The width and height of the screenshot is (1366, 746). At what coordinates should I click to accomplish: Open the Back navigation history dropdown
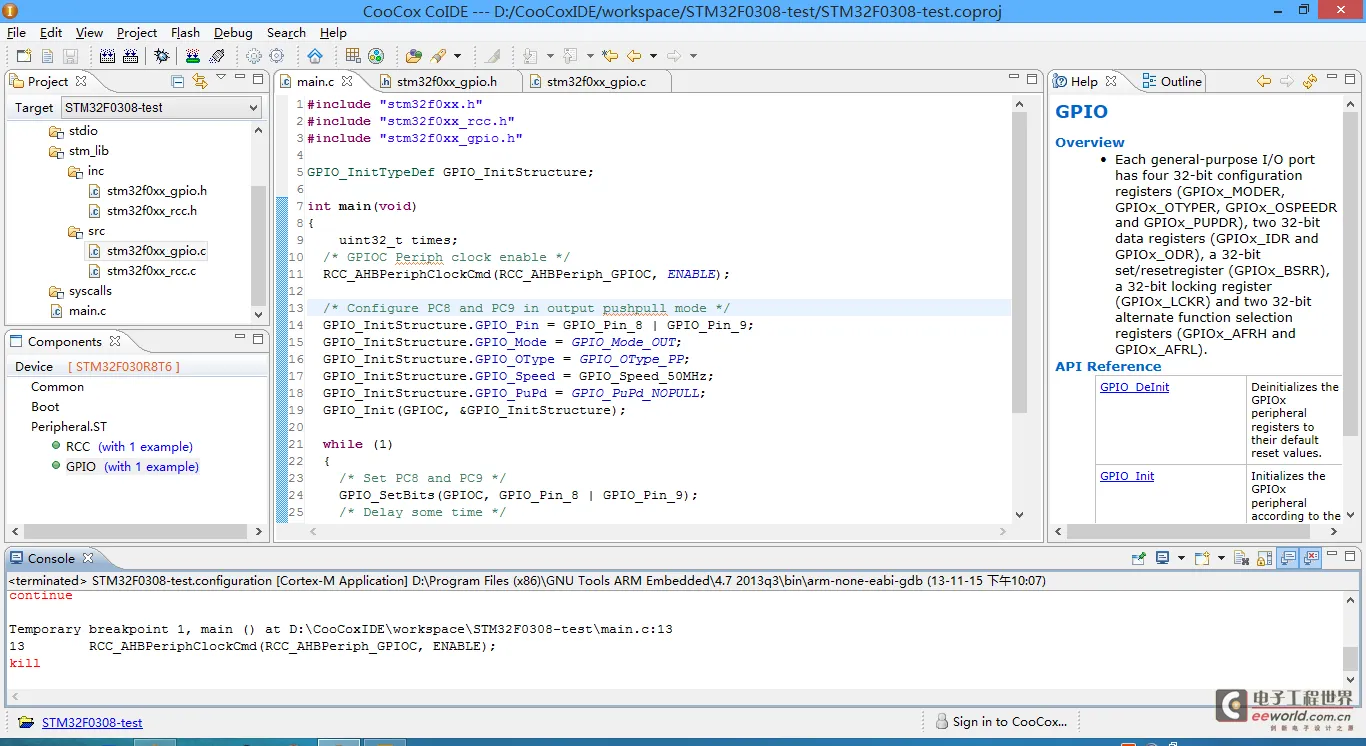[653, 56]
